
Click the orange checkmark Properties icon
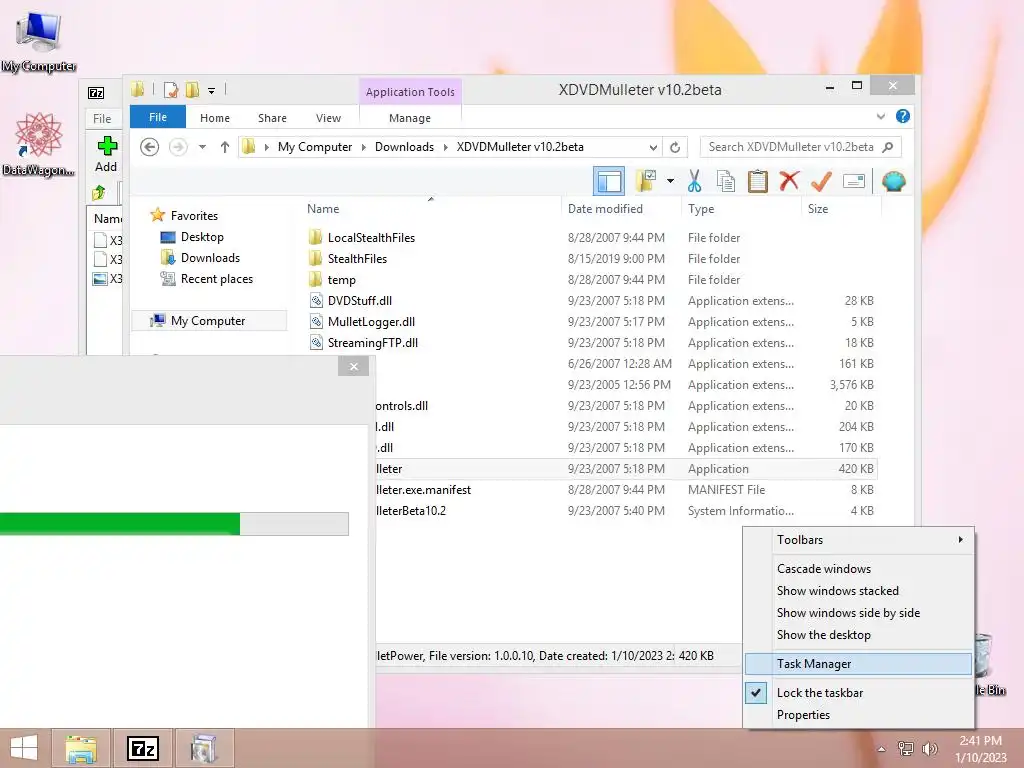(821, 181)
